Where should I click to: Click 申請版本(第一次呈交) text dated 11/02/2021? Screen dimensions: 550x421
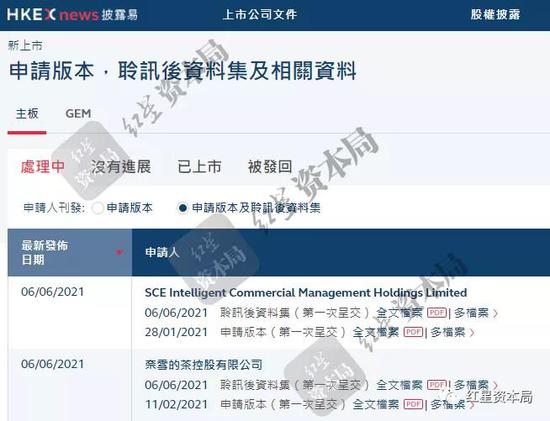(283, 404)
